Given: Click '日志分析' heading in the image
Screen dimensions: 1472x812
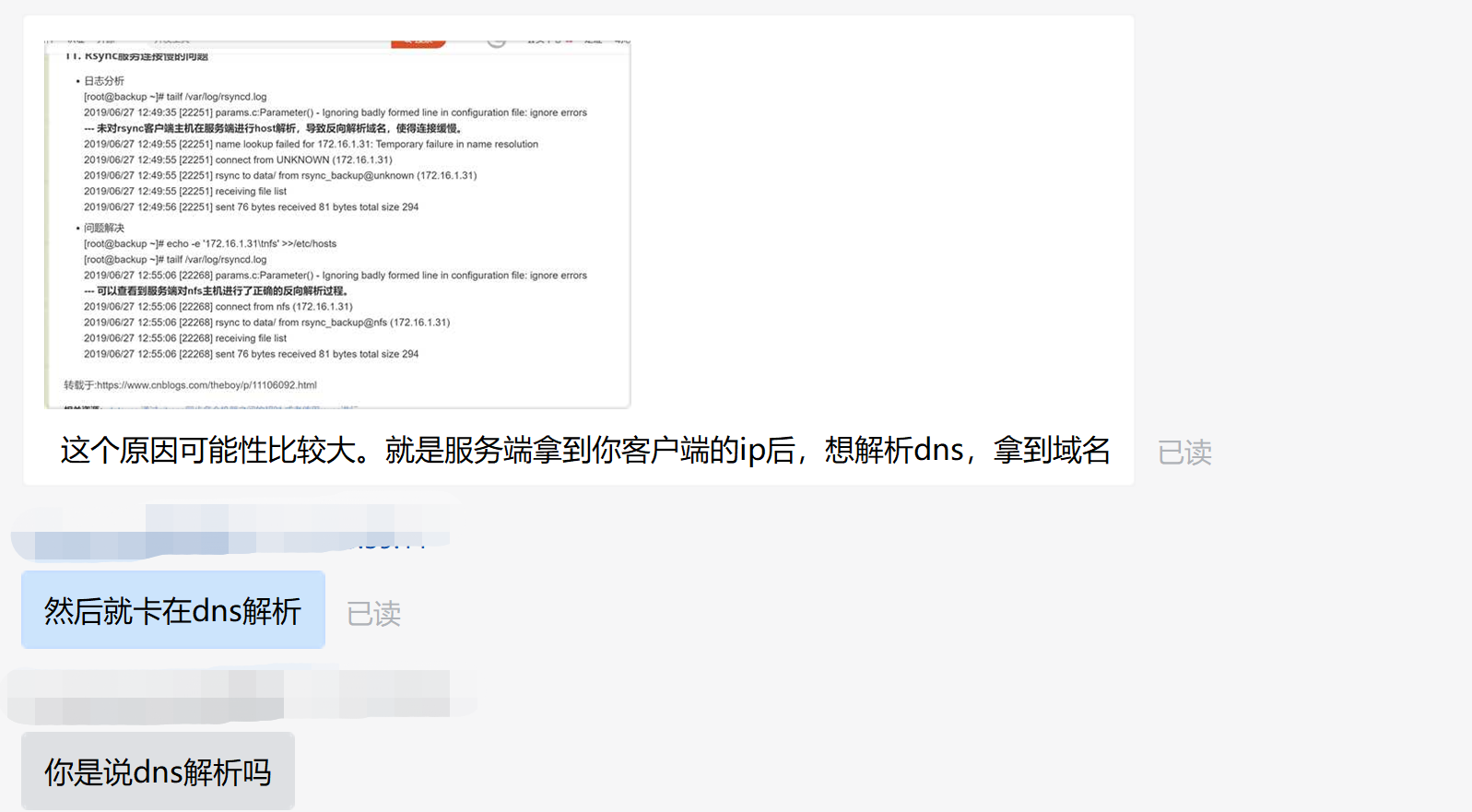Looking at the screenshot, I should coord(104,81).
